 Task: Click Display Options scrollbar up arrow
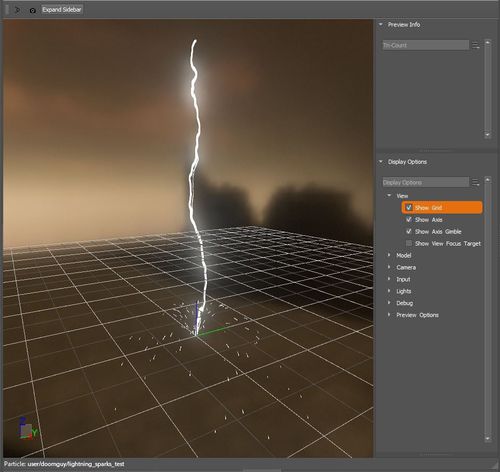click(488, 180)
